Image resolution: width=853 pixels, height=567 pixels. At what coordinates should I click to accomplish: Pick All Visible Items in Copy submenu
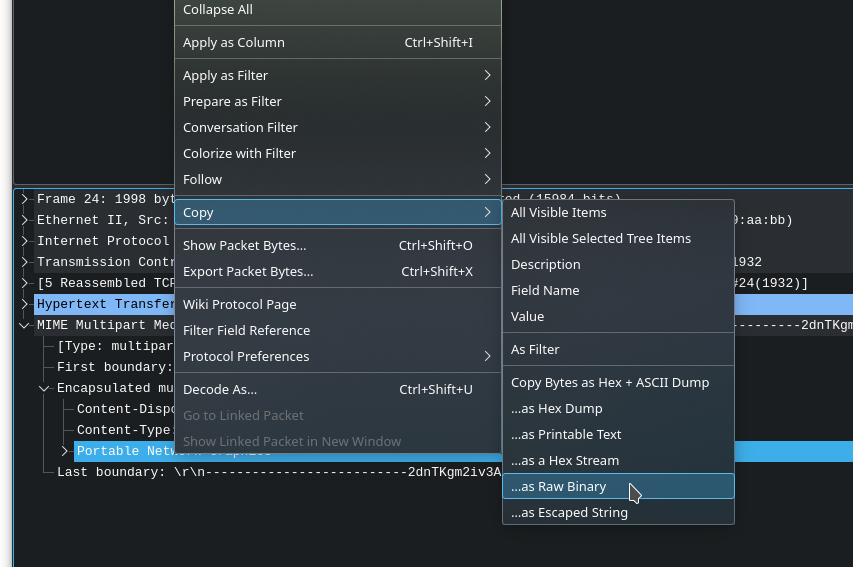coord(558,213)
